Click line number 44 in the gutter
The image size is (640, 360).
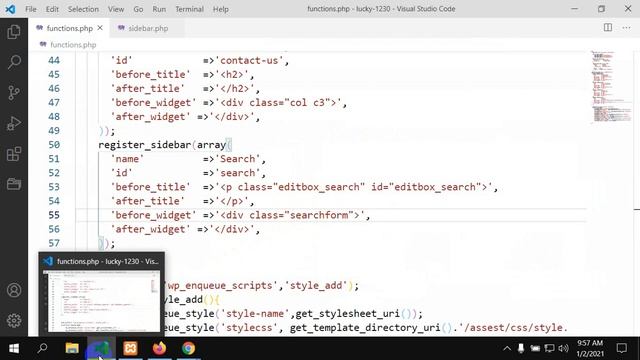(54, 60)
